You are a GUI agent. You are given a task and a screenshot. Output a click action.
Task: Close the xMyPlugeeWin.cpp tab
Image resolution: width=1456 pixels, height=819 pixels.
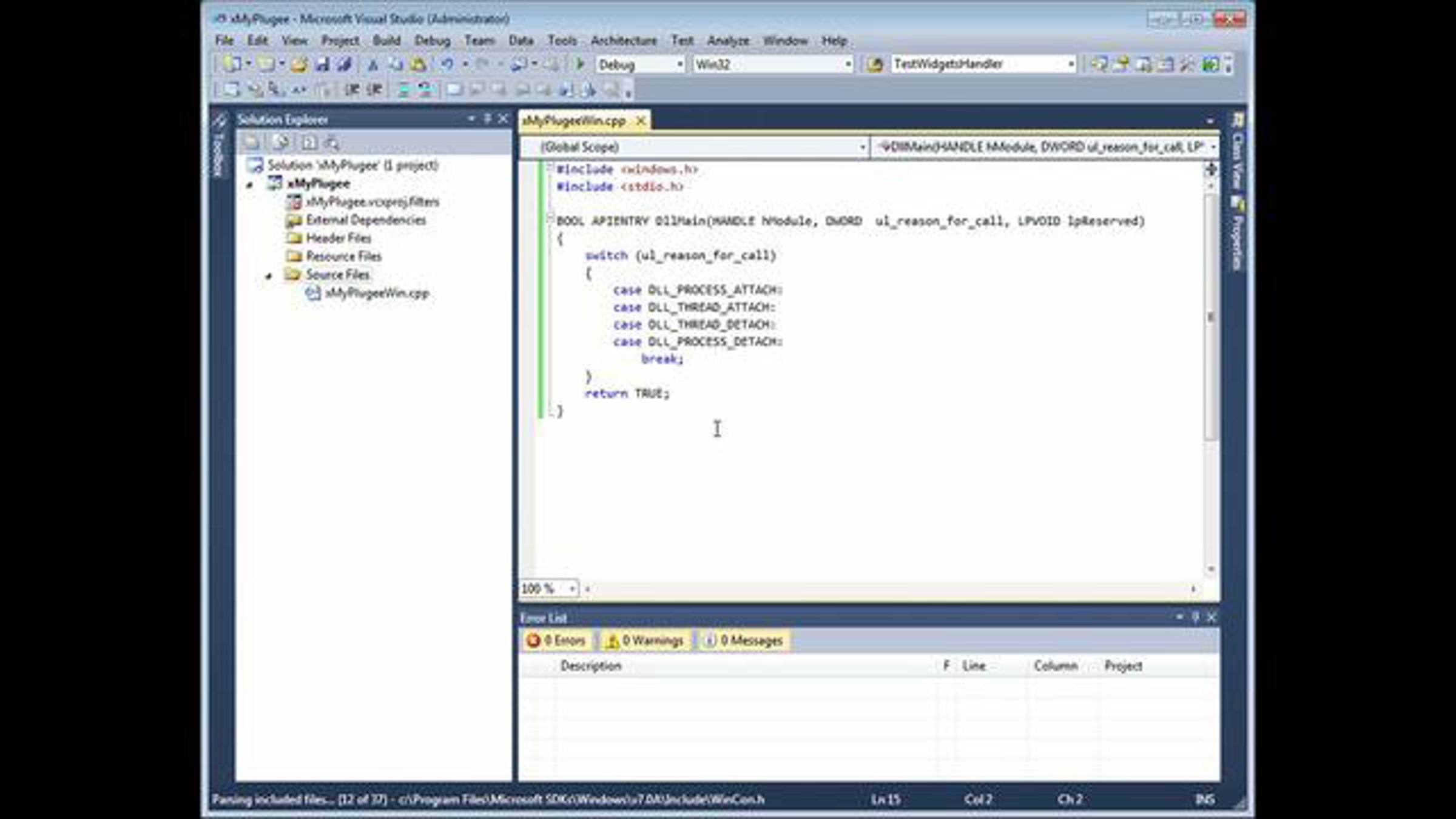tap(640, 121)
